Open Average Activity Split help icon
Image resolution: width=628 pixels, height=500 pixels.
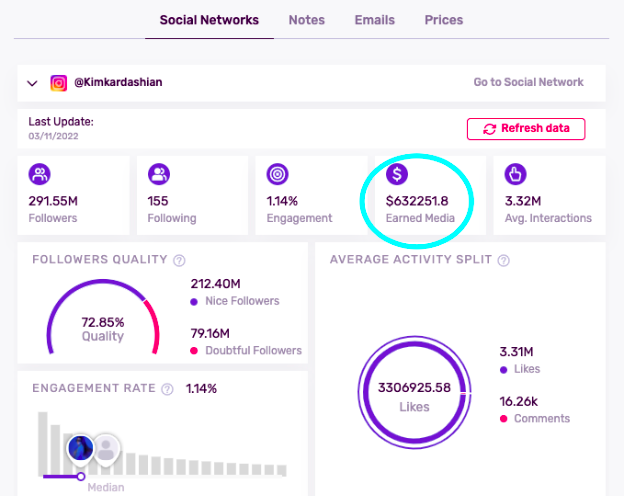[x=504, y=261]
